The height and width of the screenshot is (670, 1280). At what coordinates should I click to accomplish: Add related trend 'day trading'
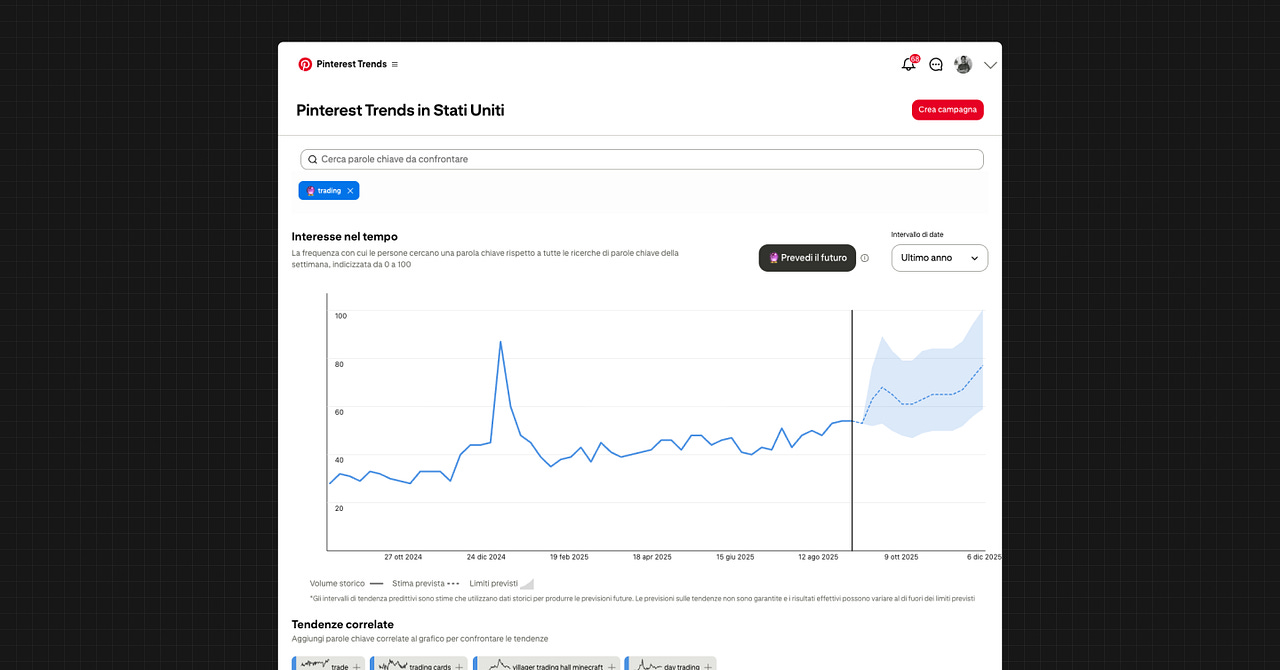click(708, 666)
